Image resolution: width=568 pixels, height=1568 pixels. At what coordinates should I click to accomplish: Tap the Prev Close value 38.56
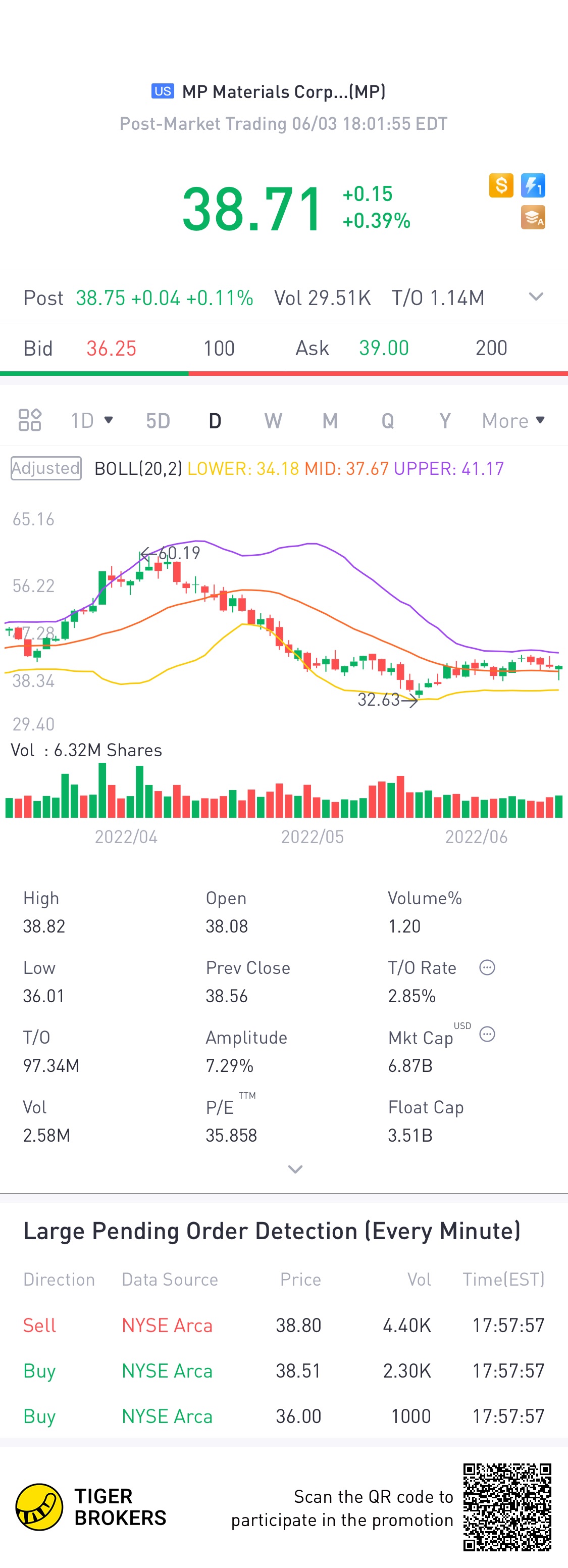227,996
